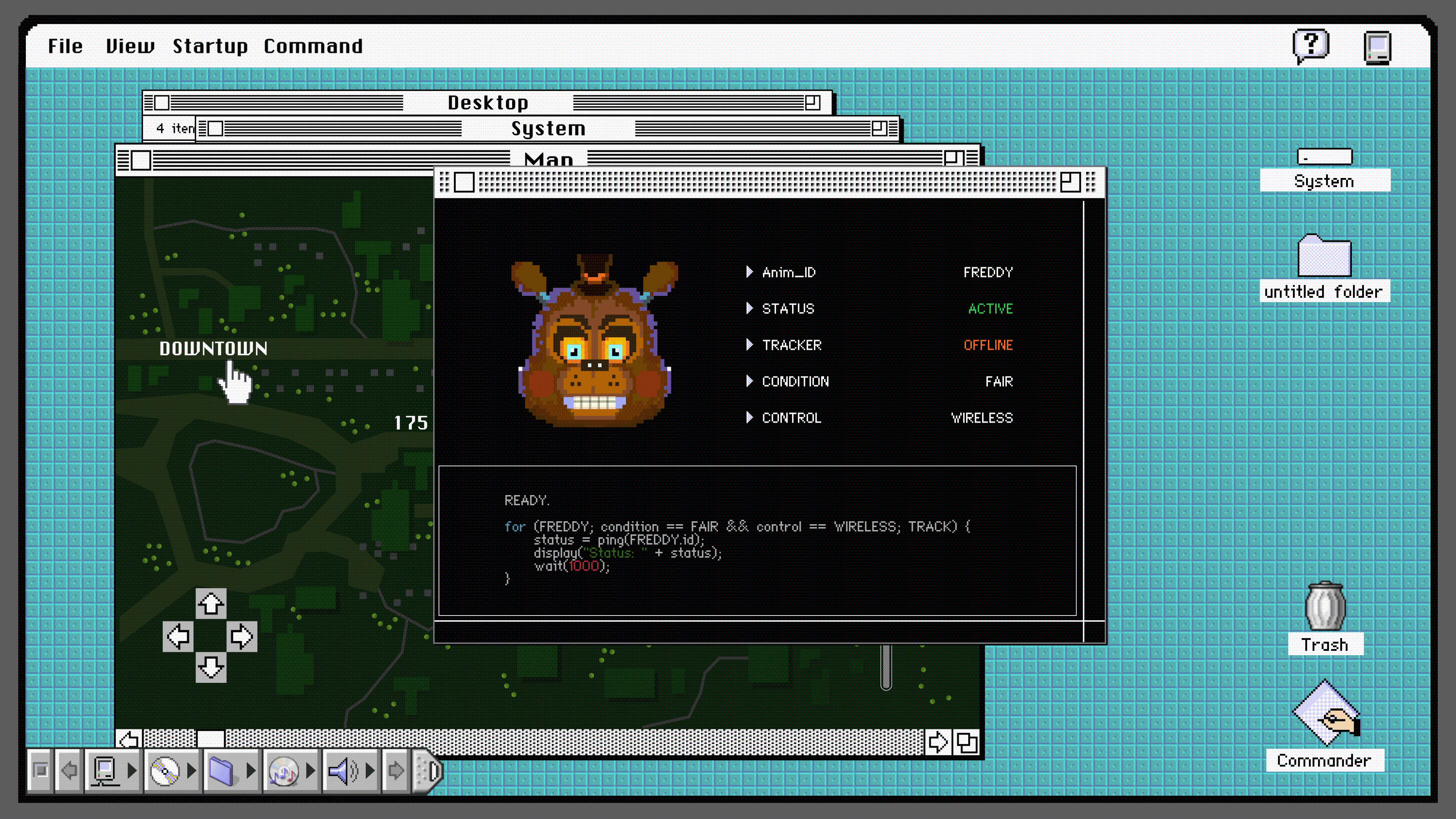
Task: Pan the map up with arrow
Action: (211, 603)
